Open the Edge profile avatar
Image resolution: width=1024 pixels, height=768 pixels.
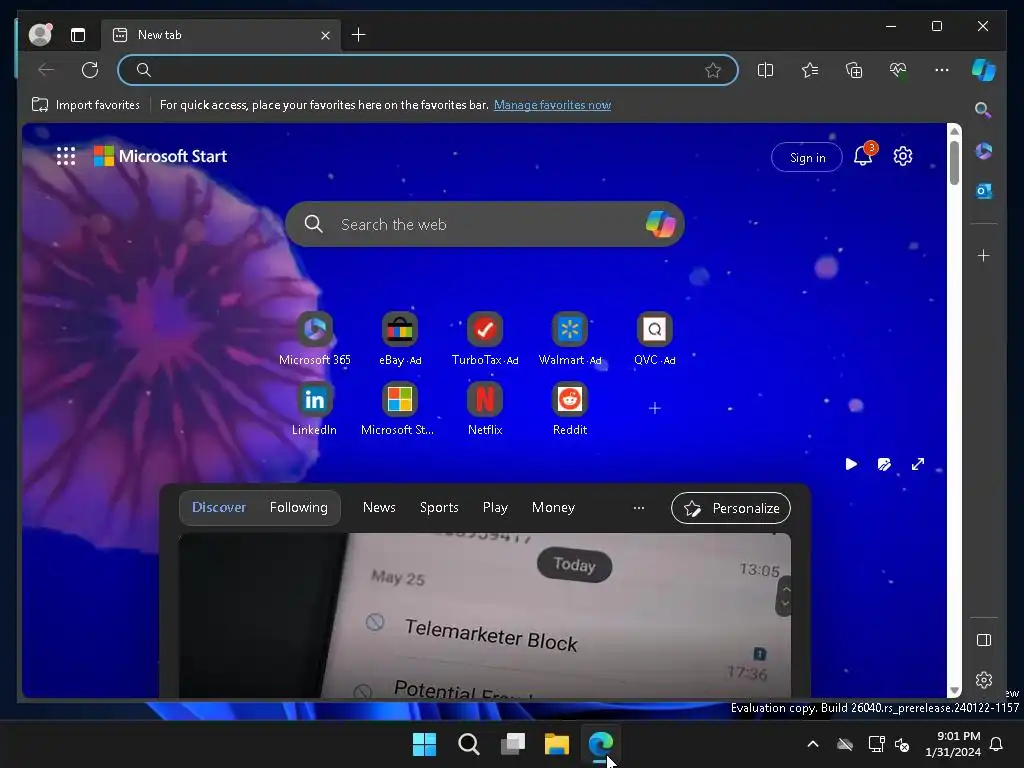pos(40,34)
